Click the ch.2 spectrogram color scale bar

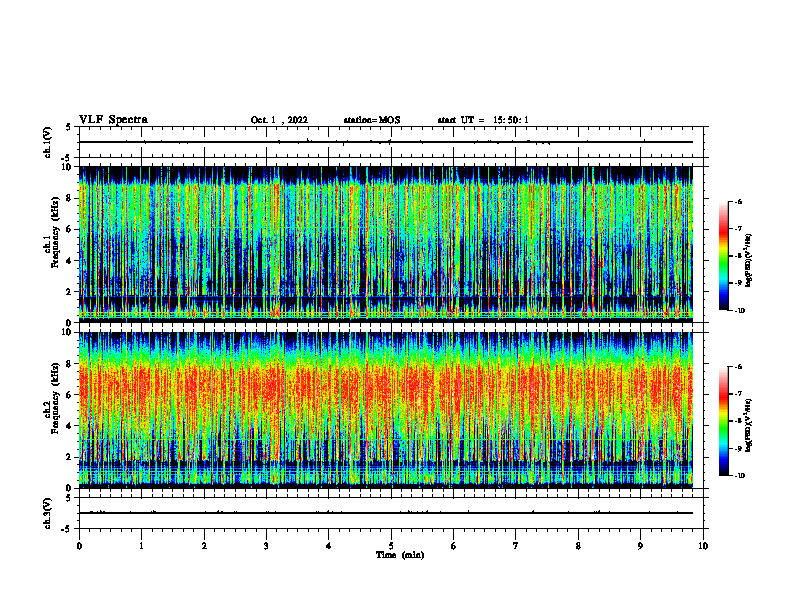tap(724, 421)
